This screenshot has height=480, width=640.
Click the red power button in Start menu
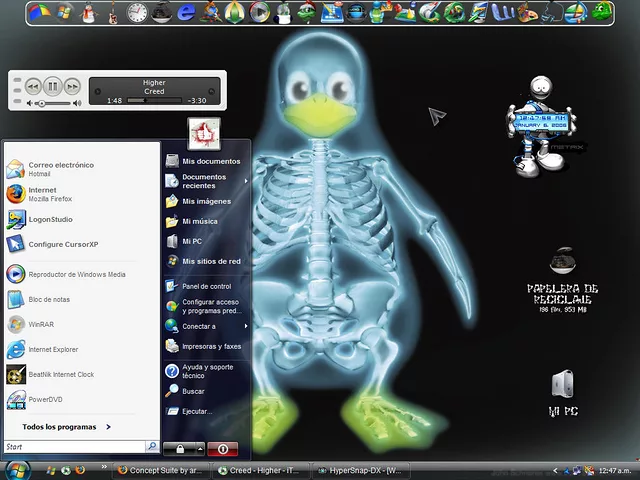click(x=223, y=449)
